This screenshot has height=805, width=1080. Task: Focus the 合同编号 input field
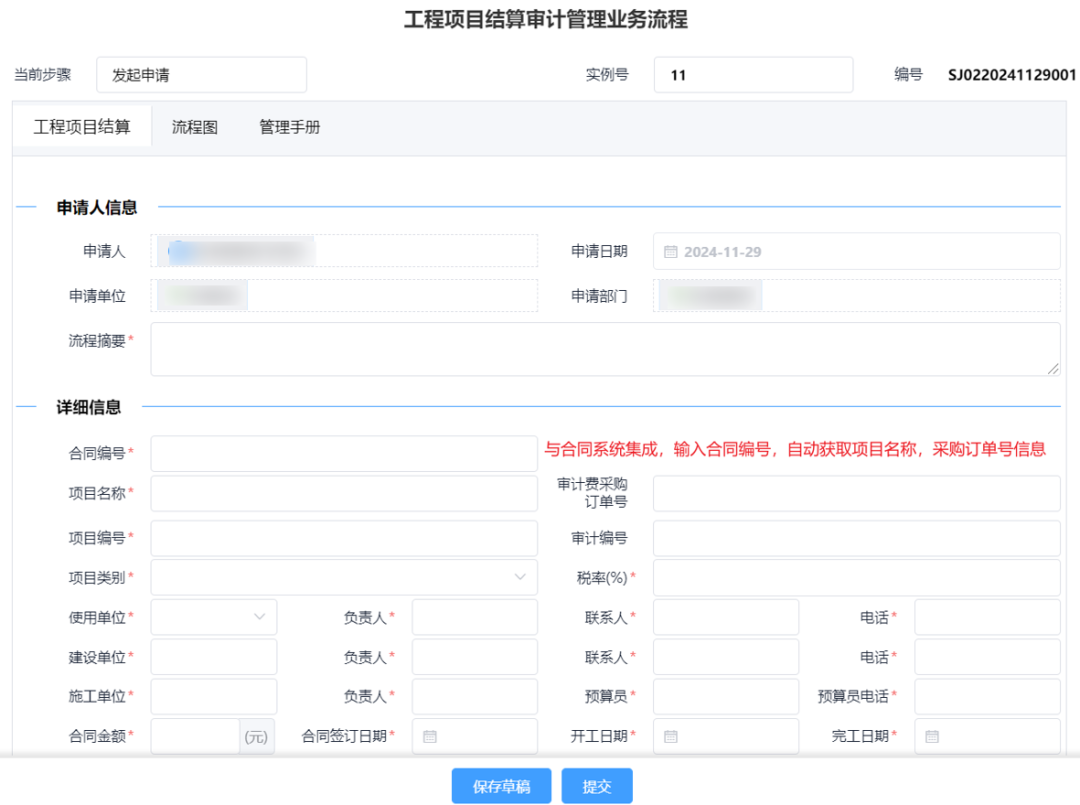click(x=344, y=453)
